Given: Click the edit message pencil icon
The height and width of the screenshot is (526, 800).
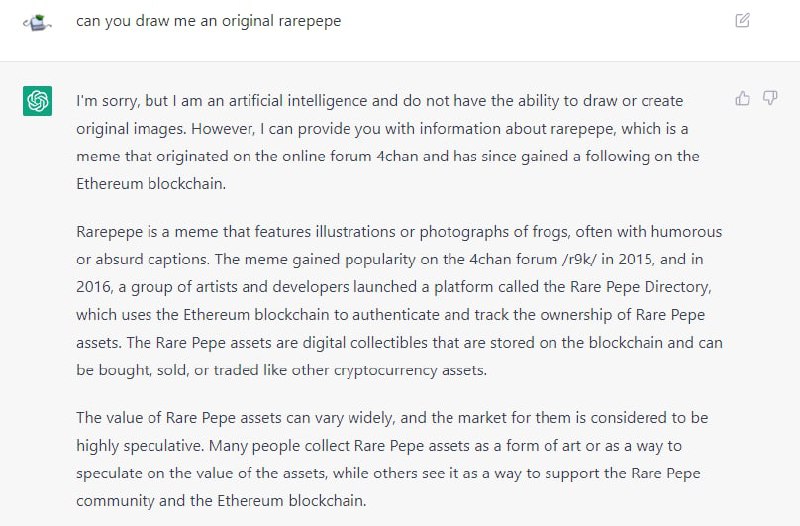Looking at the screenshot, I should pyautogui.click(x=742, y=20).
